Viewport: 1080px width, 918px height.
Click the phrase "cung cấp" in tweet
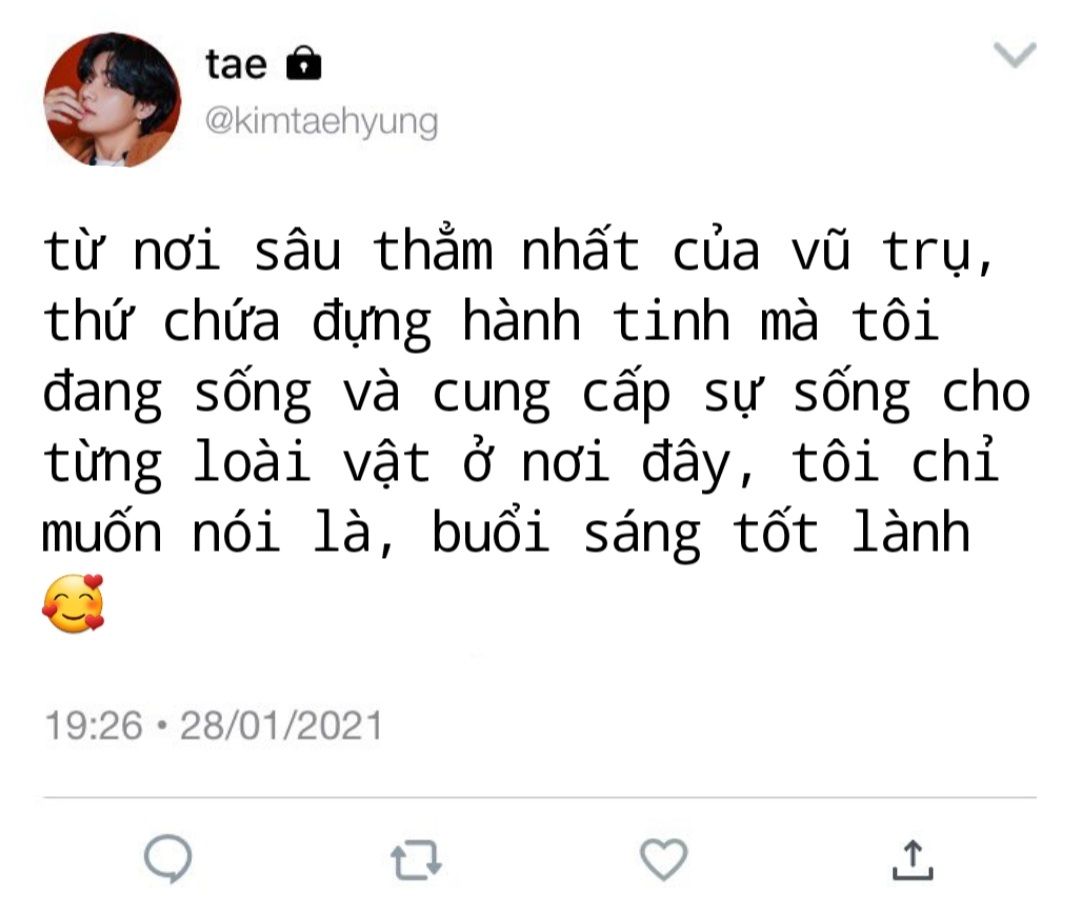pyautogui.click(x=551, y=396)
